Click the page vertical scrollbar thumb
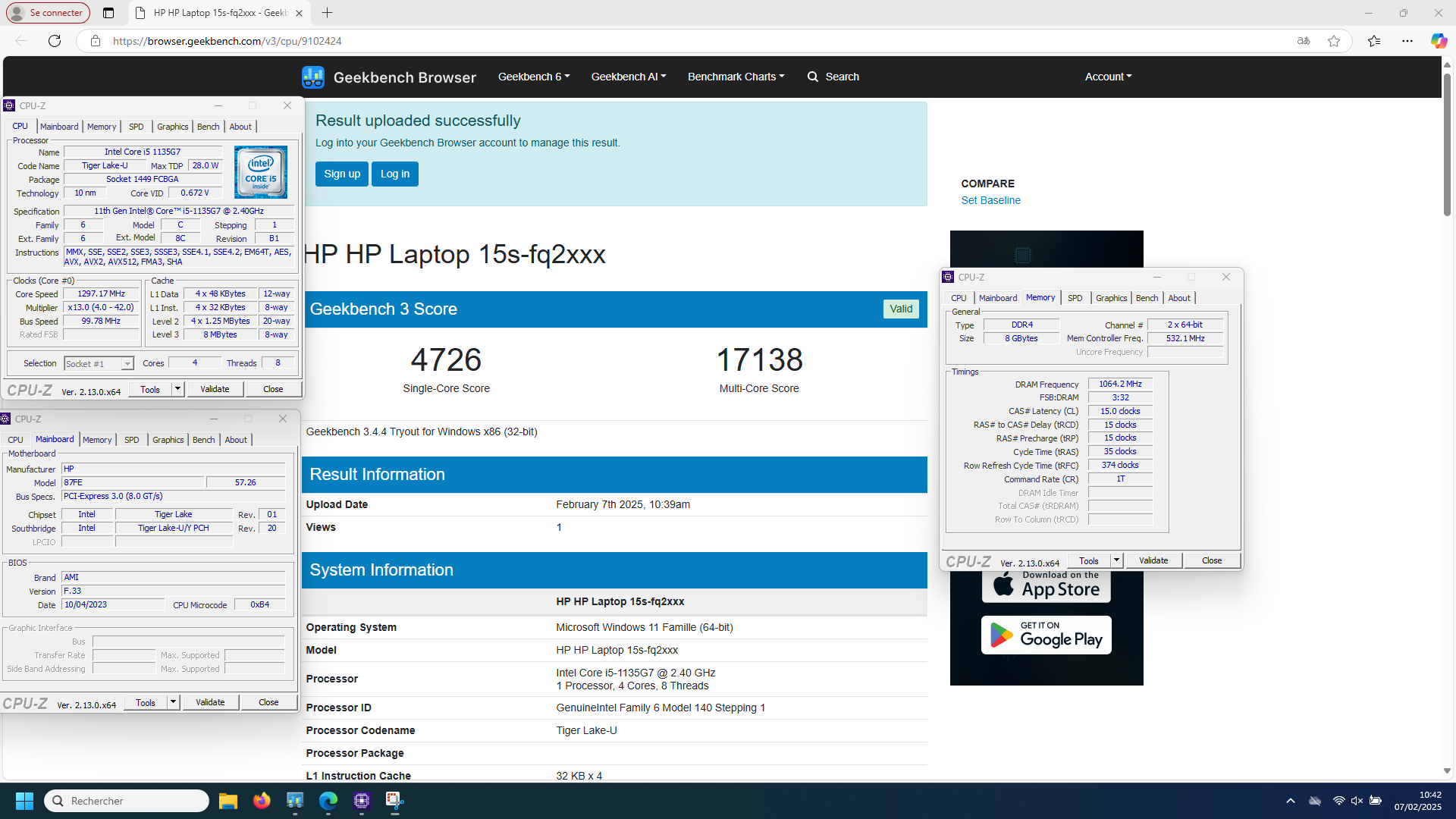 click(1447, 144)
